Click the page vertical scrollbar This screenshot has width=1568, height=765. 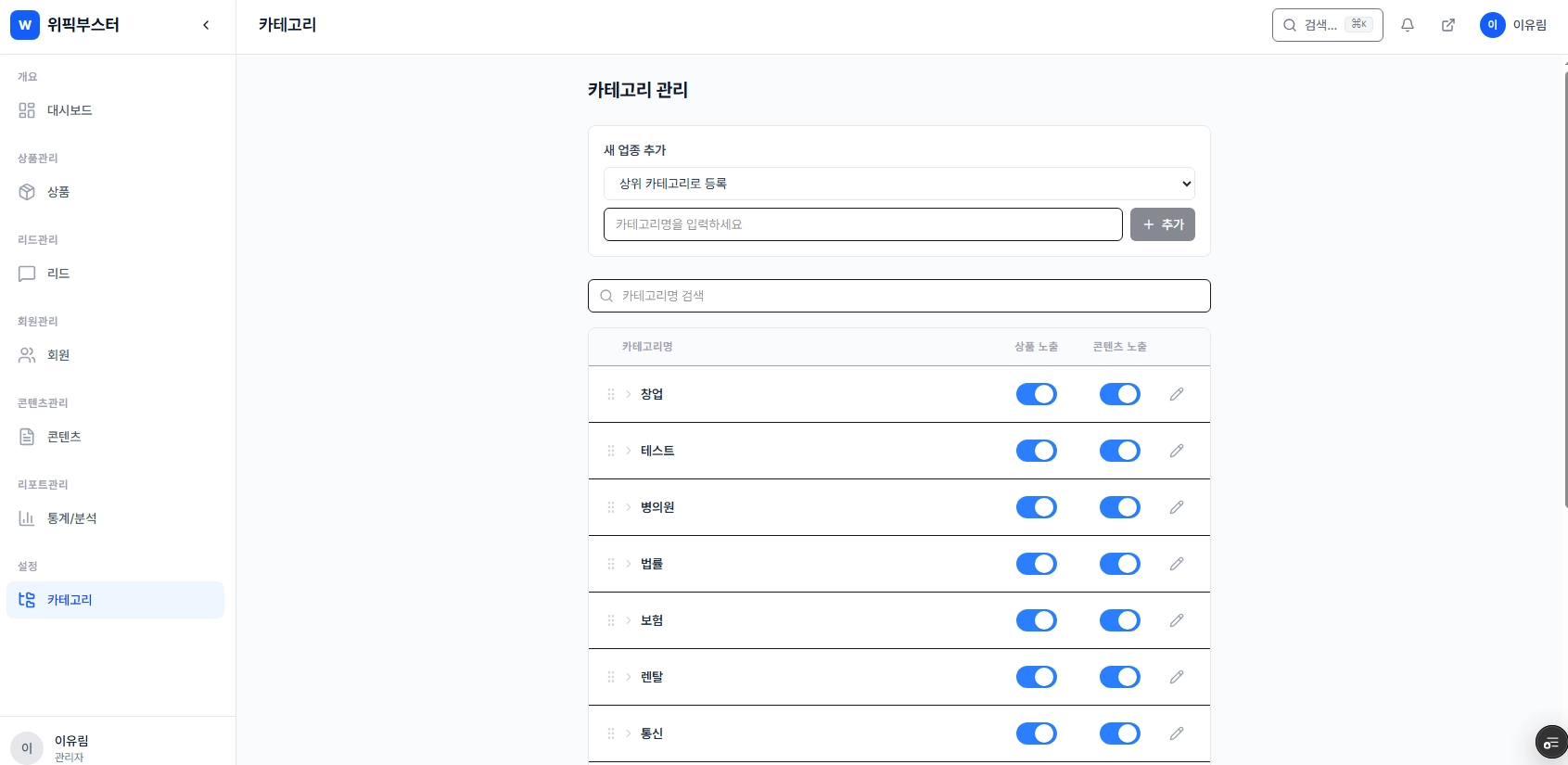coord(1566,289)
